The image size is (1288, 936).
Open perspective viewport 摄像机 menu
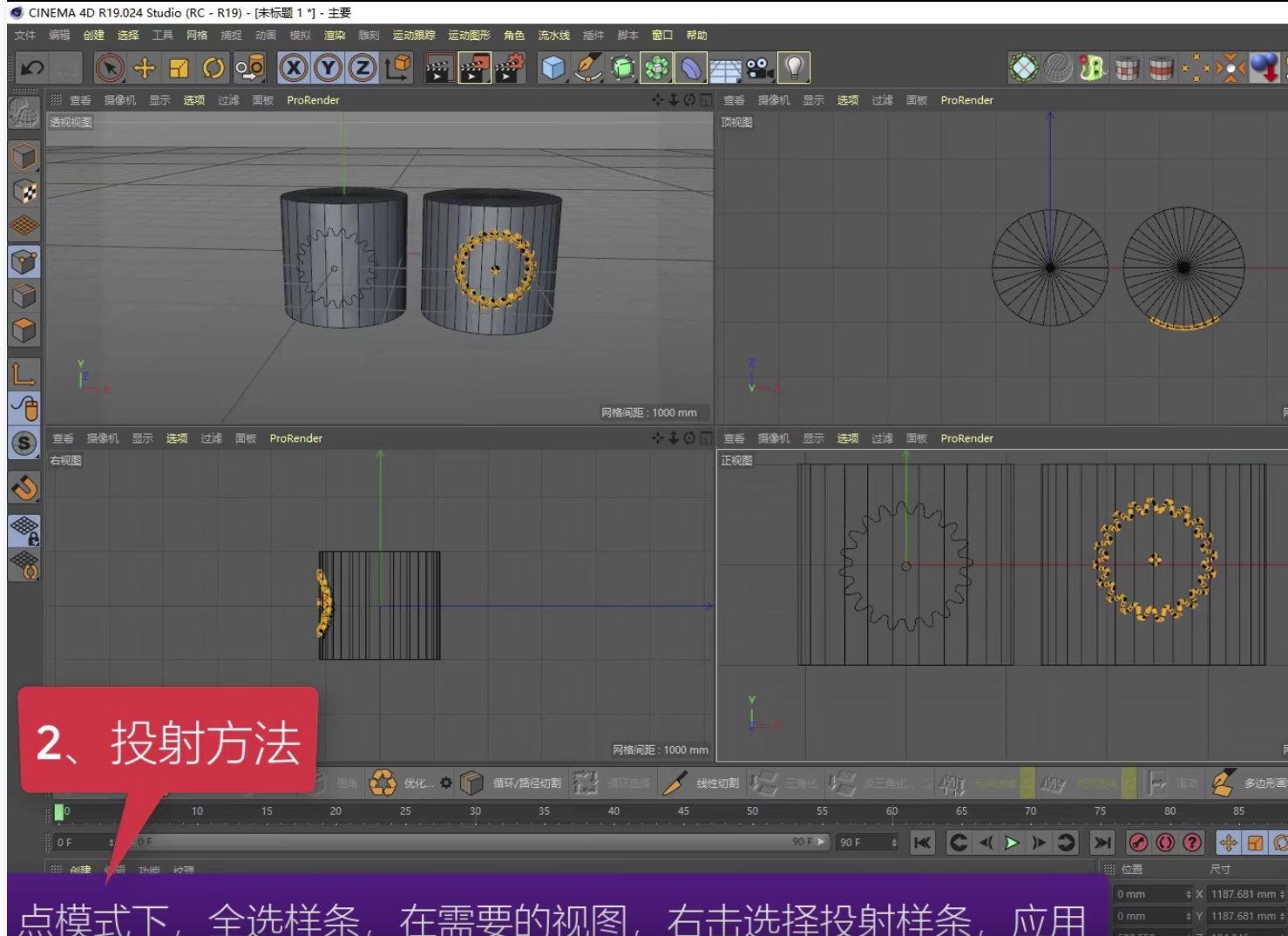120,100
